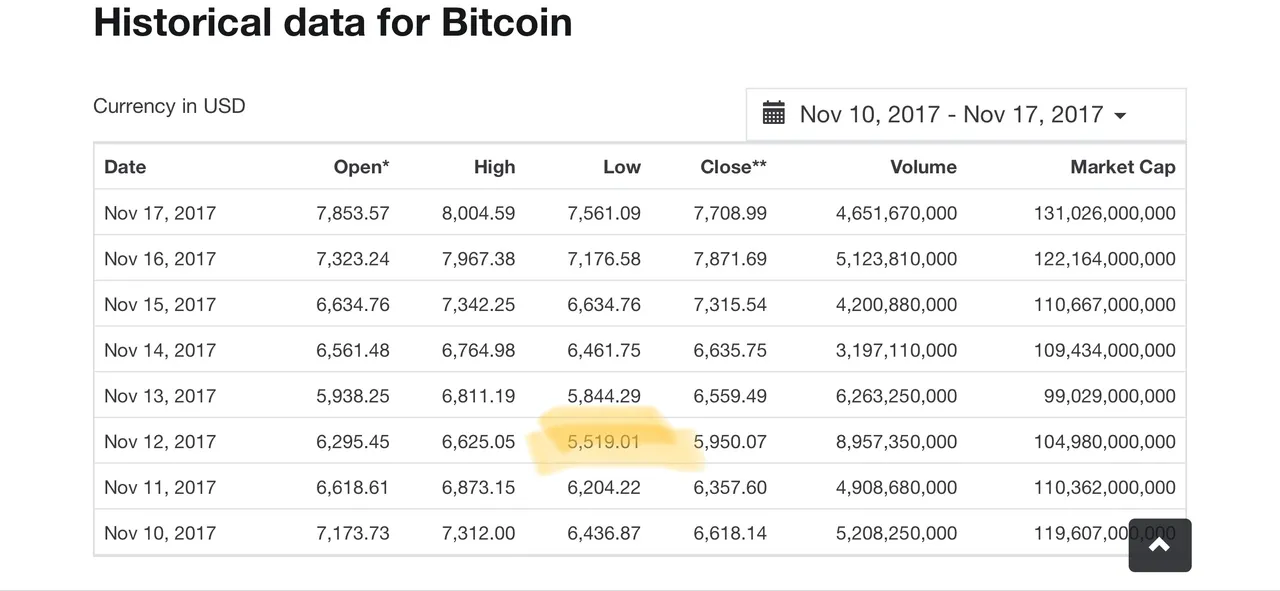Select the Open* column header
Viewport: 1280px width, 591px height.
coord(361,167)
